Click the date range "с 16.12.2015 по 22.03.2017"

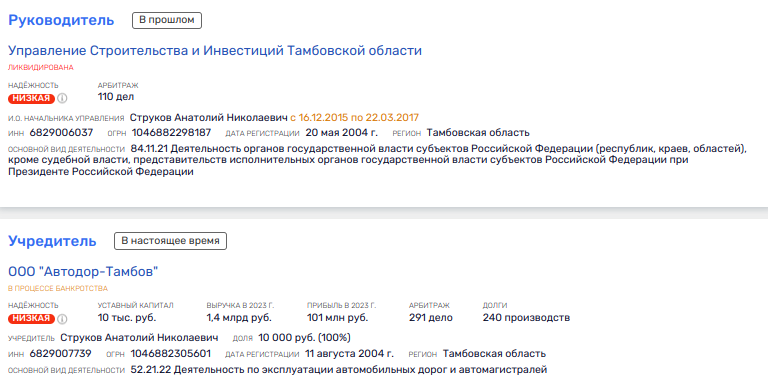355,118
